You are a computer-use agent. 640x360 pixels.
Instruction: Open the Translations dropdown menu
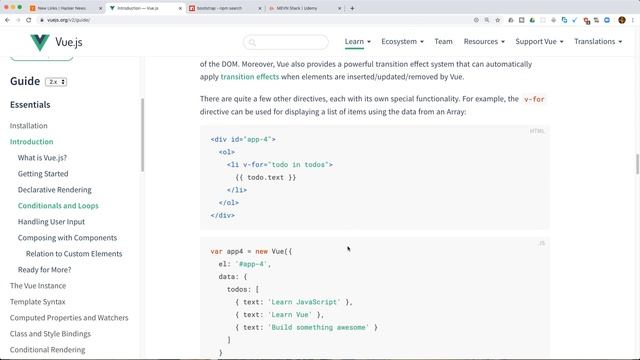pos(598,42)
